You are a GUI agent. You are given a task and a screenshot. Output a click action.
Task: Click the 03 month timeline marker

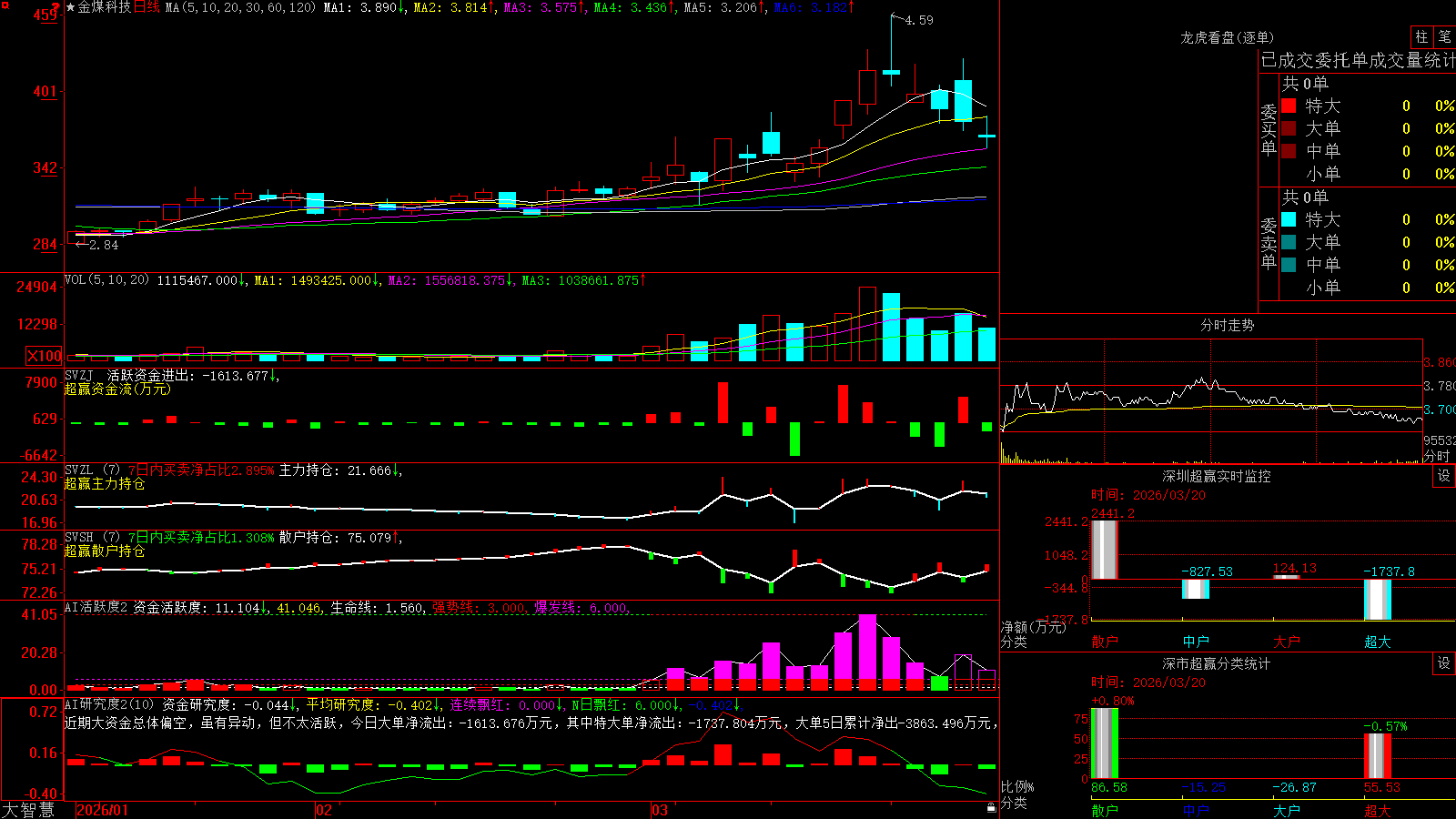[660, 810]
